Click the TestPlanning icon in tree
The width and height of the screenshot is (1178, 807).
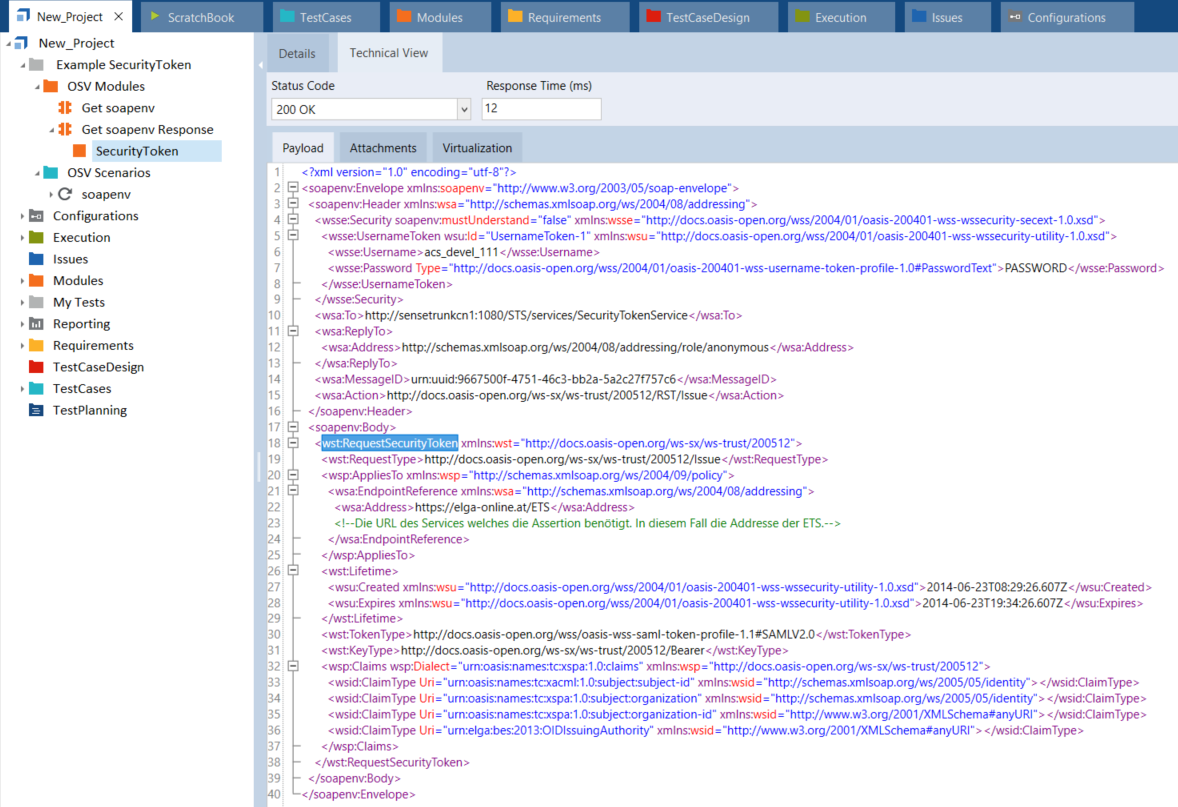pyautogui.click(x=36, y=410)
